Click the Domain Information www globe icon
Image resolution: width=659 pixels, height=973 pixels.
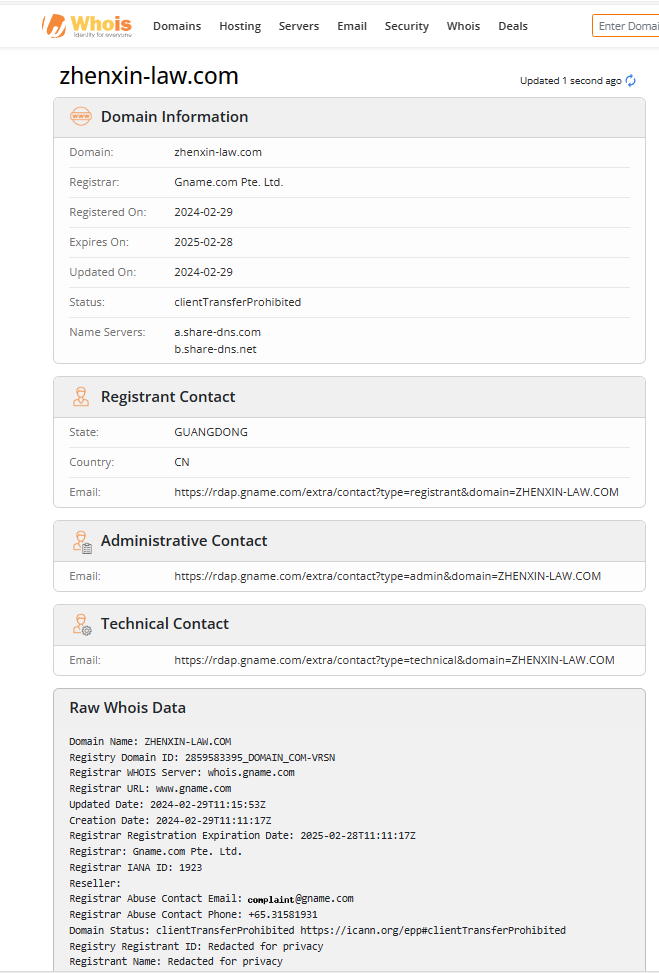[81, 116]
